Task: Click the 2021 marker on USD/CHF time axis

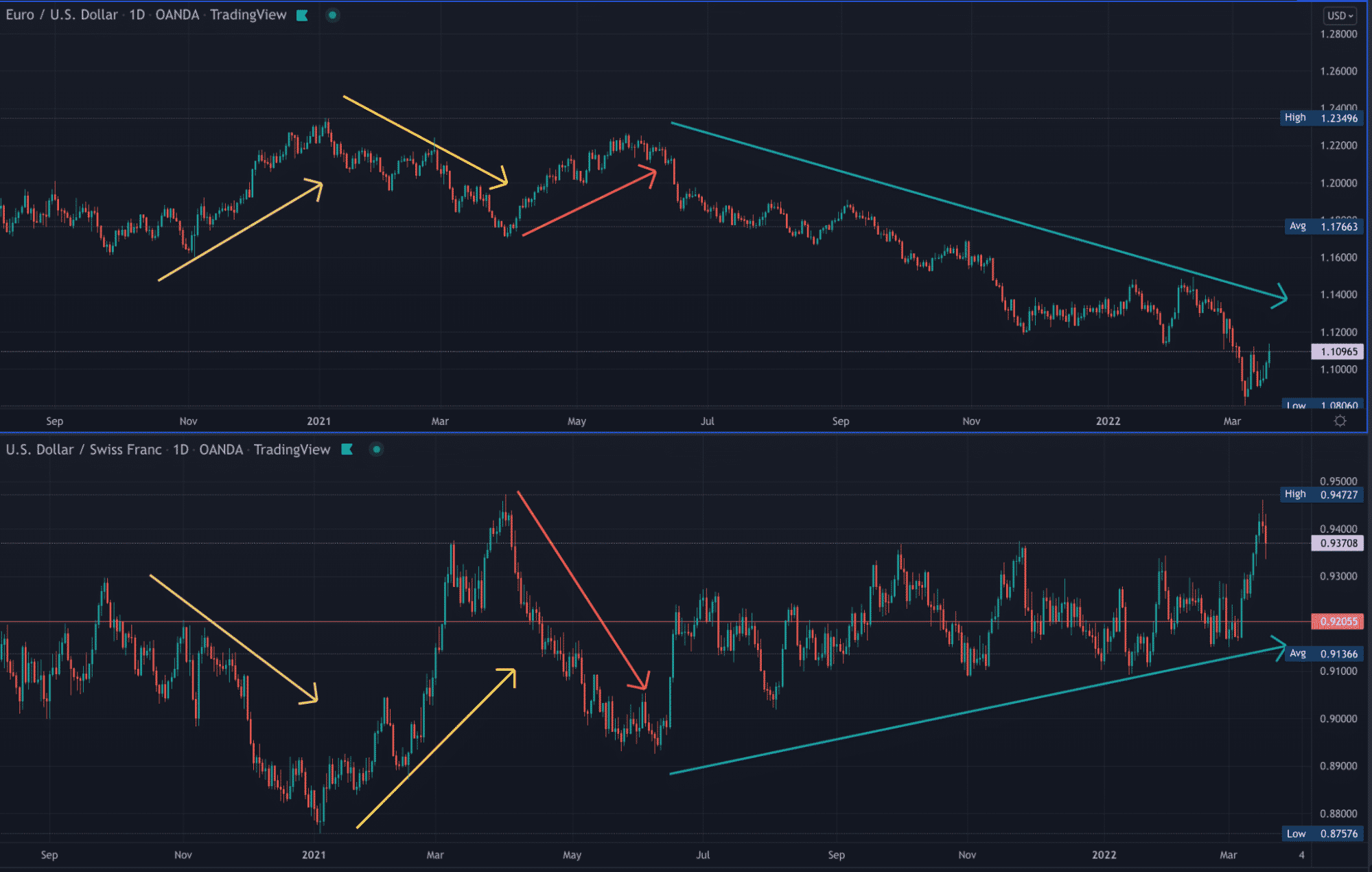Action: coord(314,855)
